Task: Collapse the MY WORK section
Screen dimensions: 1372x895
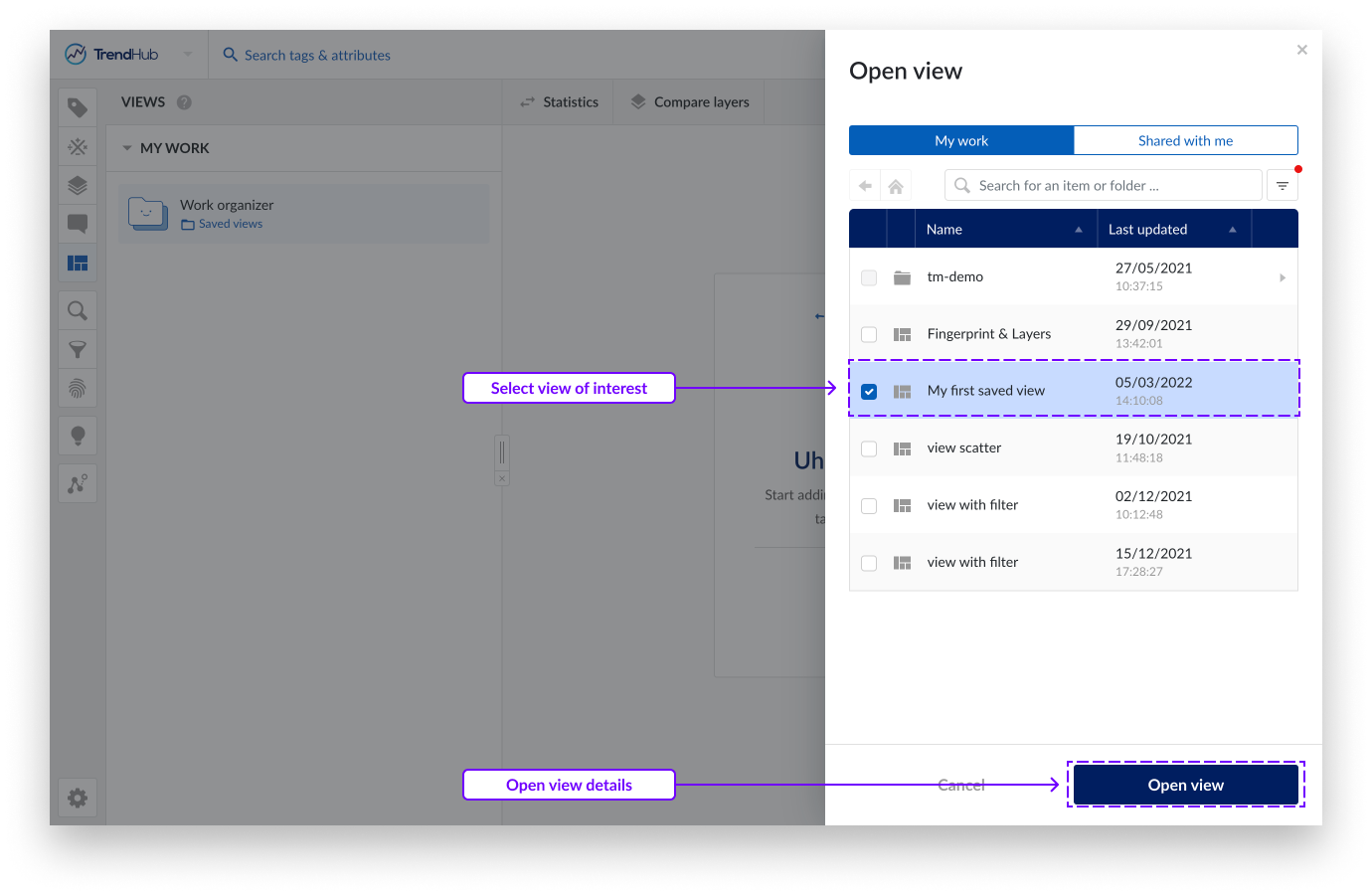Action: (127, 148)
